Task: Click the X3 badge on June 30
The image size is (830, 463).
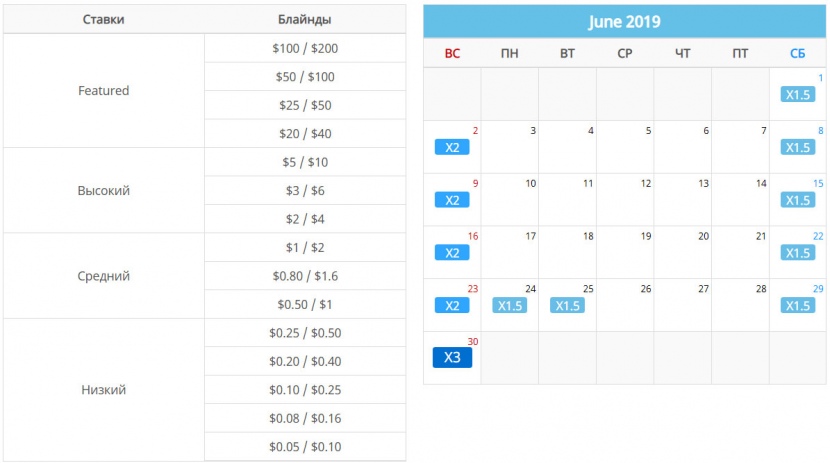Action: coord(452,358)
